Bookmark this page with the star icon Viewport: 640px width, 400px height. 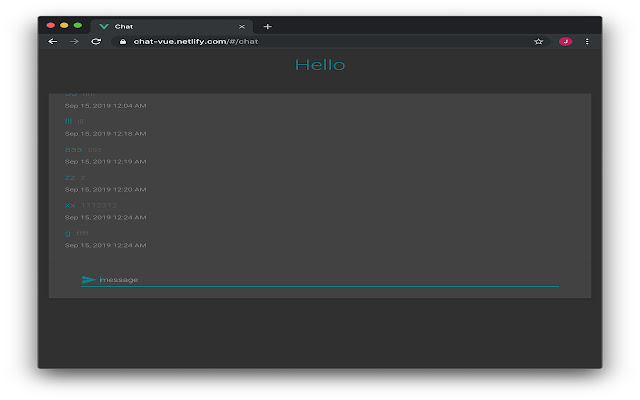click(x=538, y=42)
